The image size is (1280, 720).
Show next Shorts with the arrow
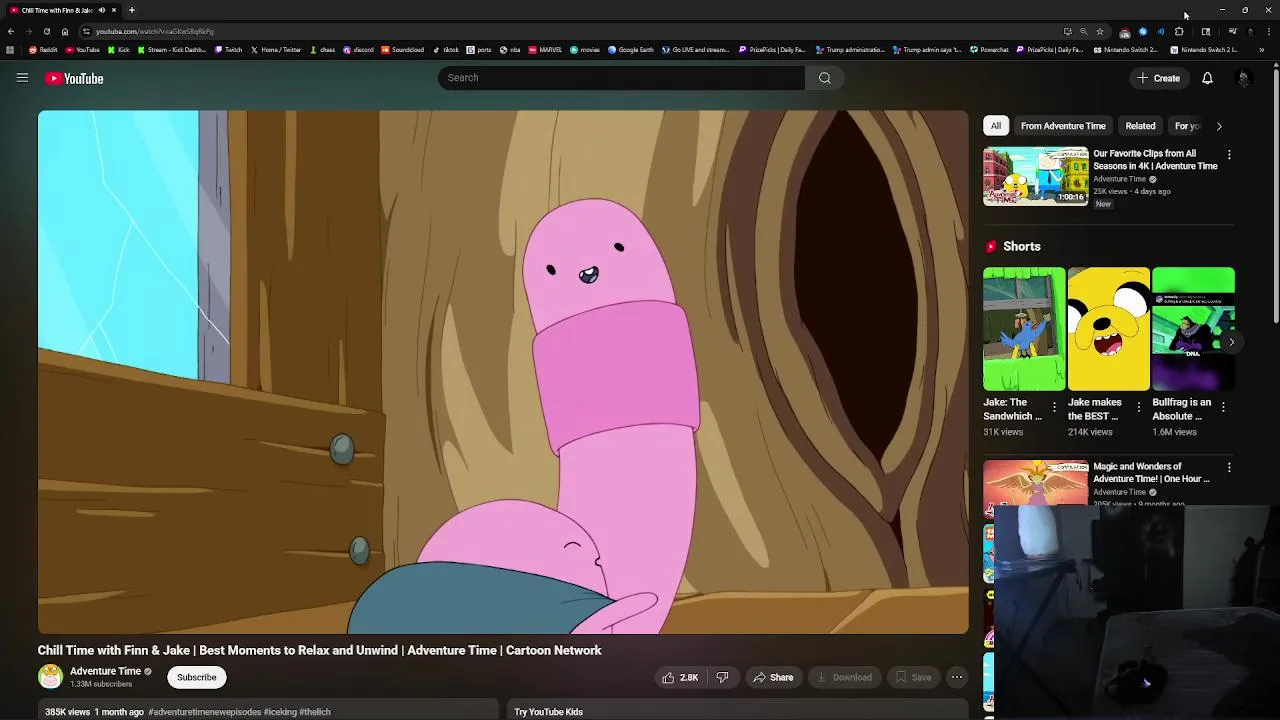tap(1231, 342)
